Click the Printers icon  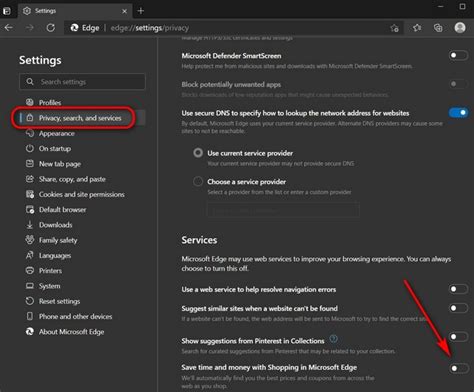pyautogui.click(x=30, y=270)
